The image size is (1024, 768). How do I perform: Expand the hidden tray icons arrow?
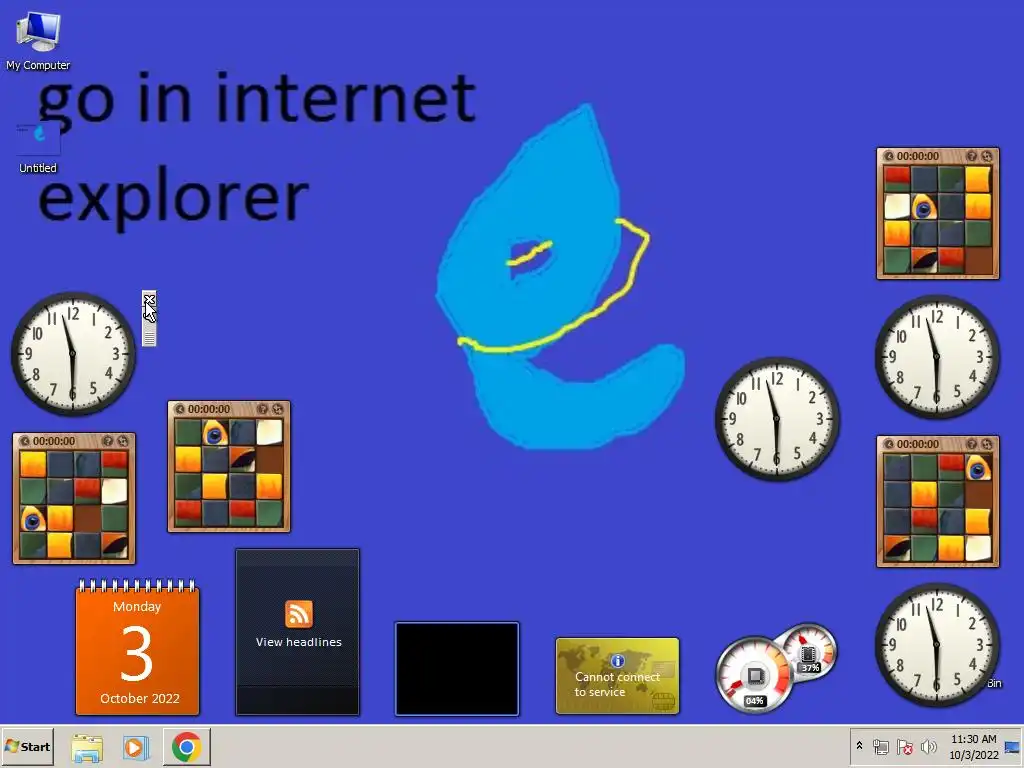859,746
